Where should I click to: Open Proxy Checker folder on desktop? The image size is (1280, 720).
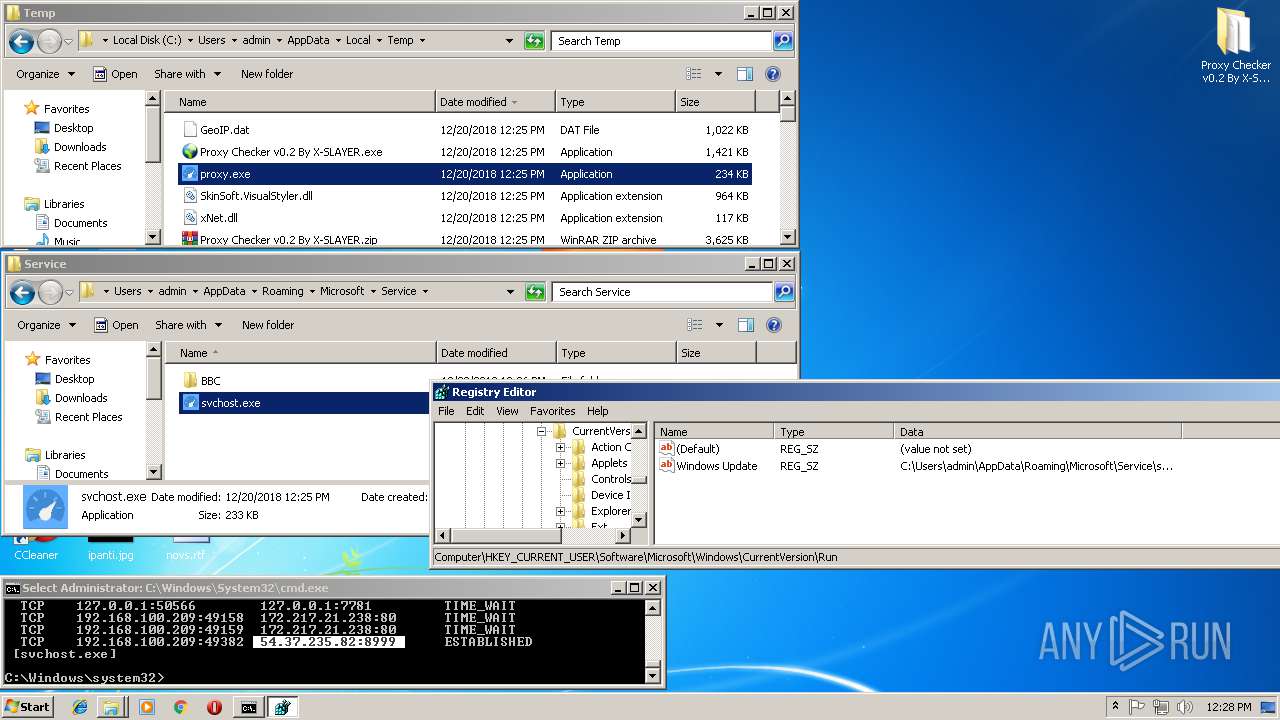coord(1236,45)
